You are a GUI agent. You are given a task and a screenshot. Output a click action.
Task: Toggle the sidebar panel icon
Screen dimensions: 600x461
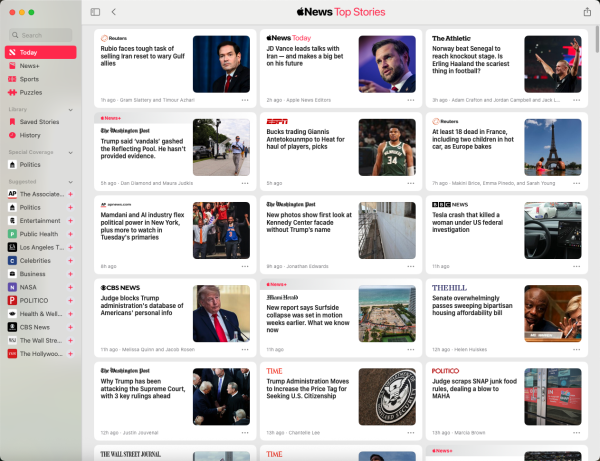95,12
